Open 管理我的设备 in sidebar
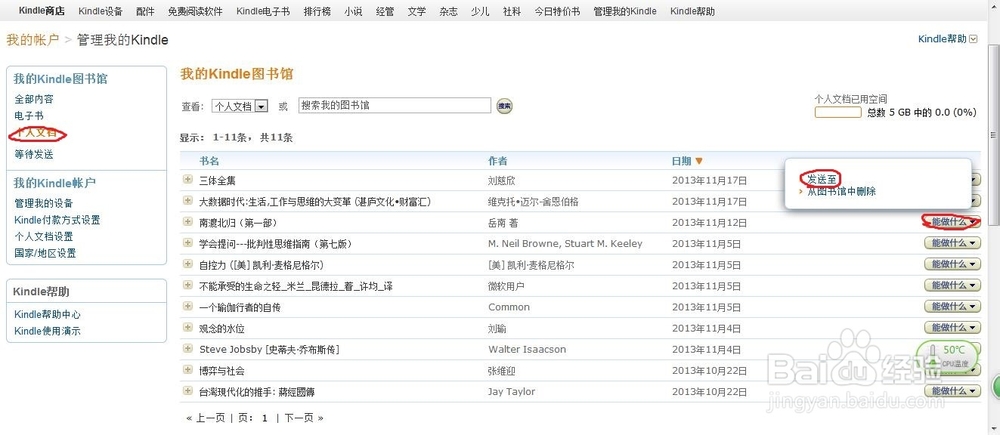 pos(43,203)
